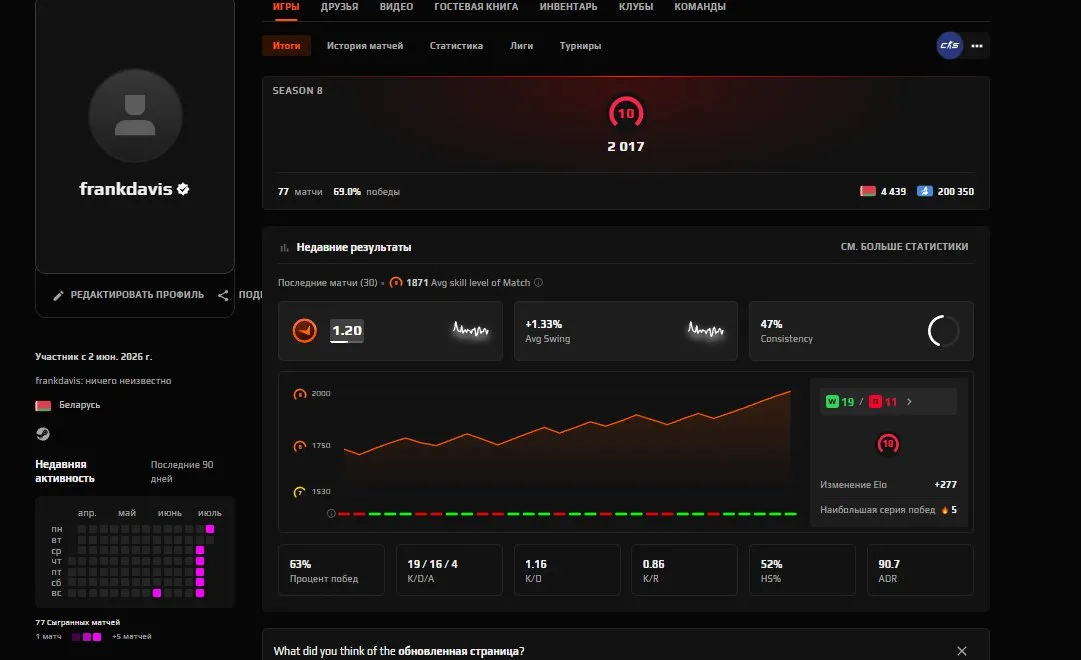Click the Avg Swing +1.33% card
This screenshot has height=660, width=1081.
coord(626,331)
